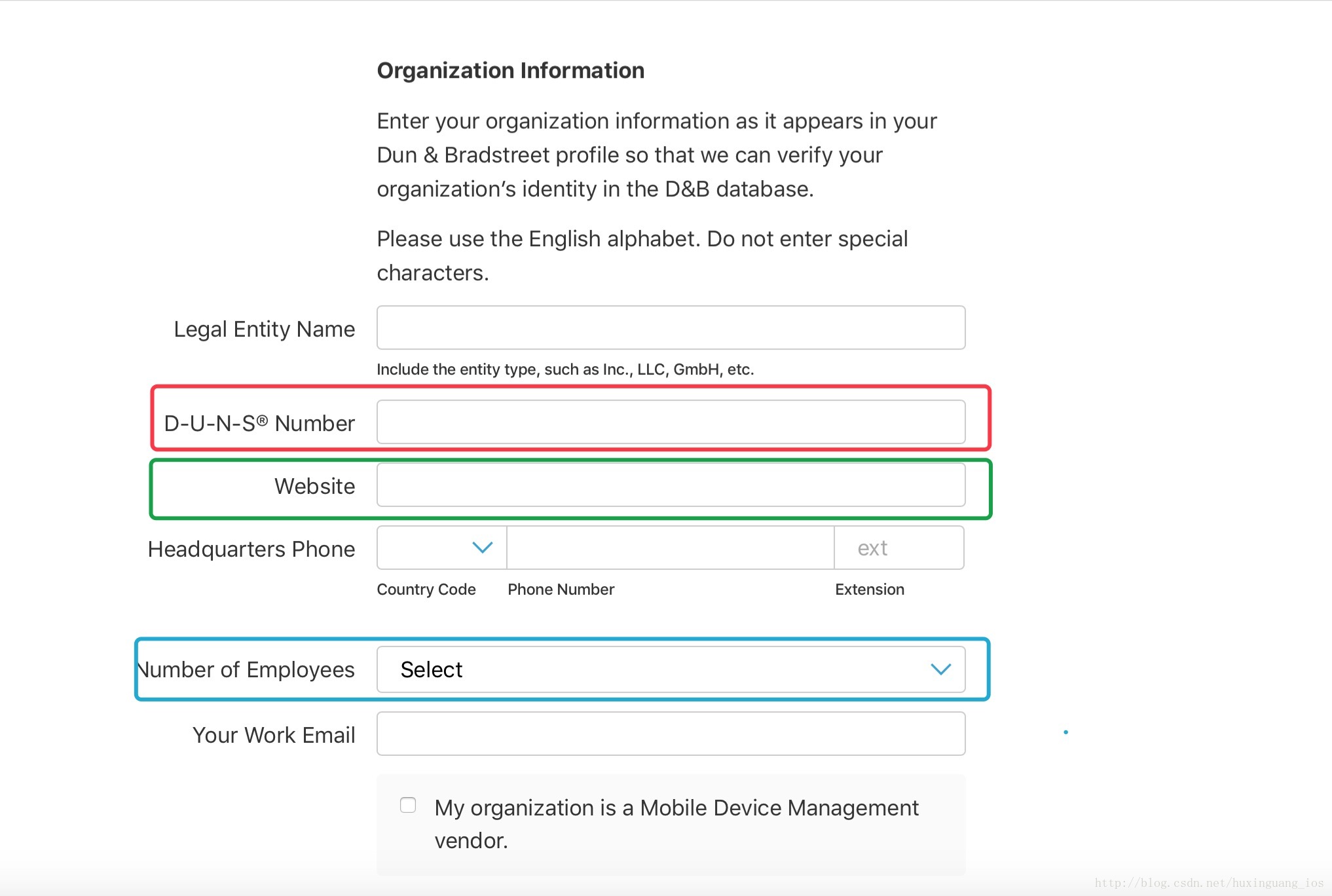Click the 'Legal Entity Name' label

click(x=264, y=329)
